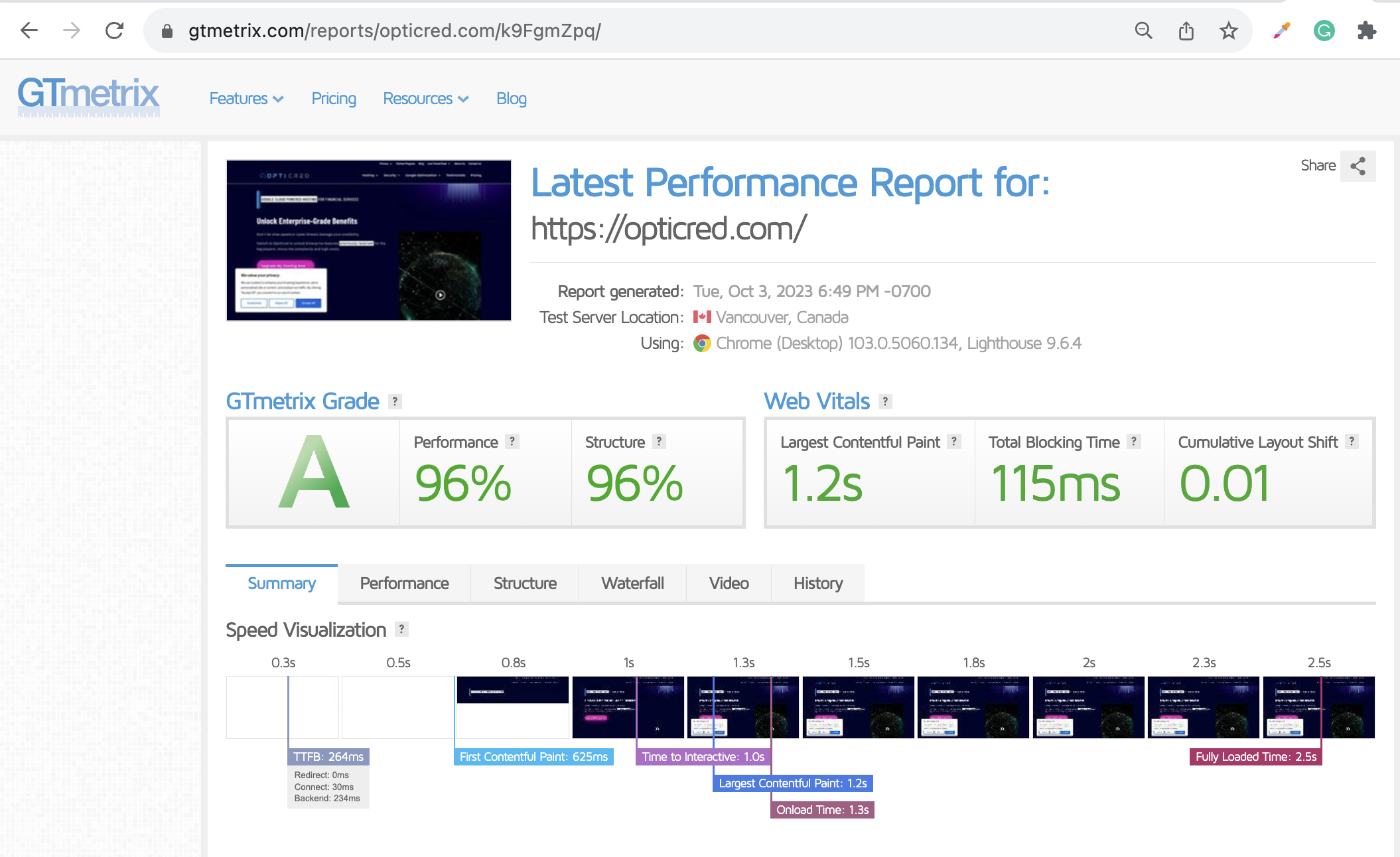
Task: Click the 1.5s filmstrip frame
Action: [859, 707]
